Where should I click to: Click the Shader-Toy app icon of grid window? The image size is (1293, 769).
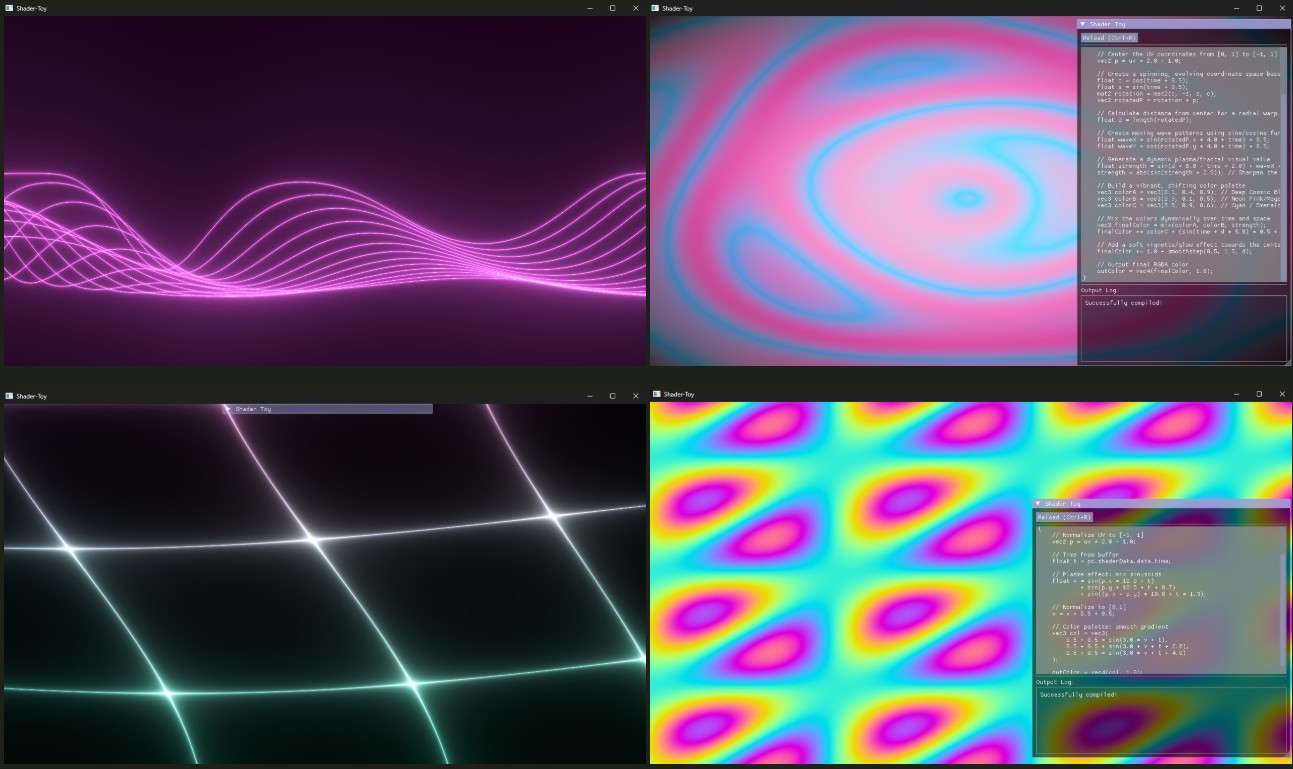pos(9,396)
